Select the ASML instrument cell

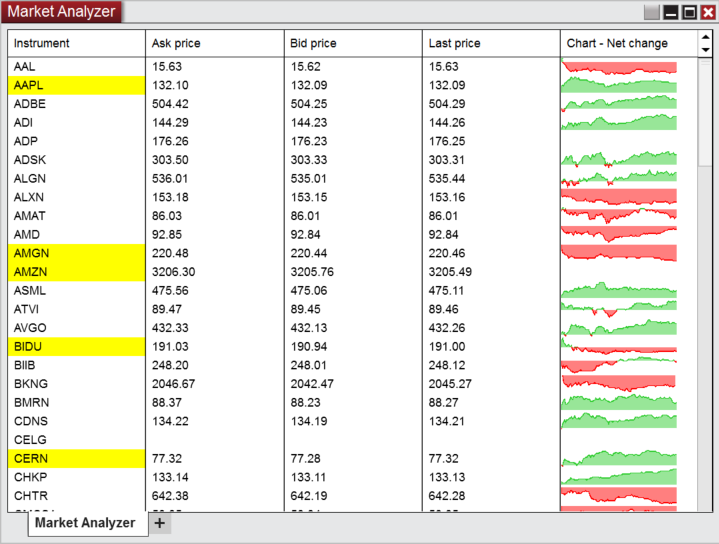(76, 291)
